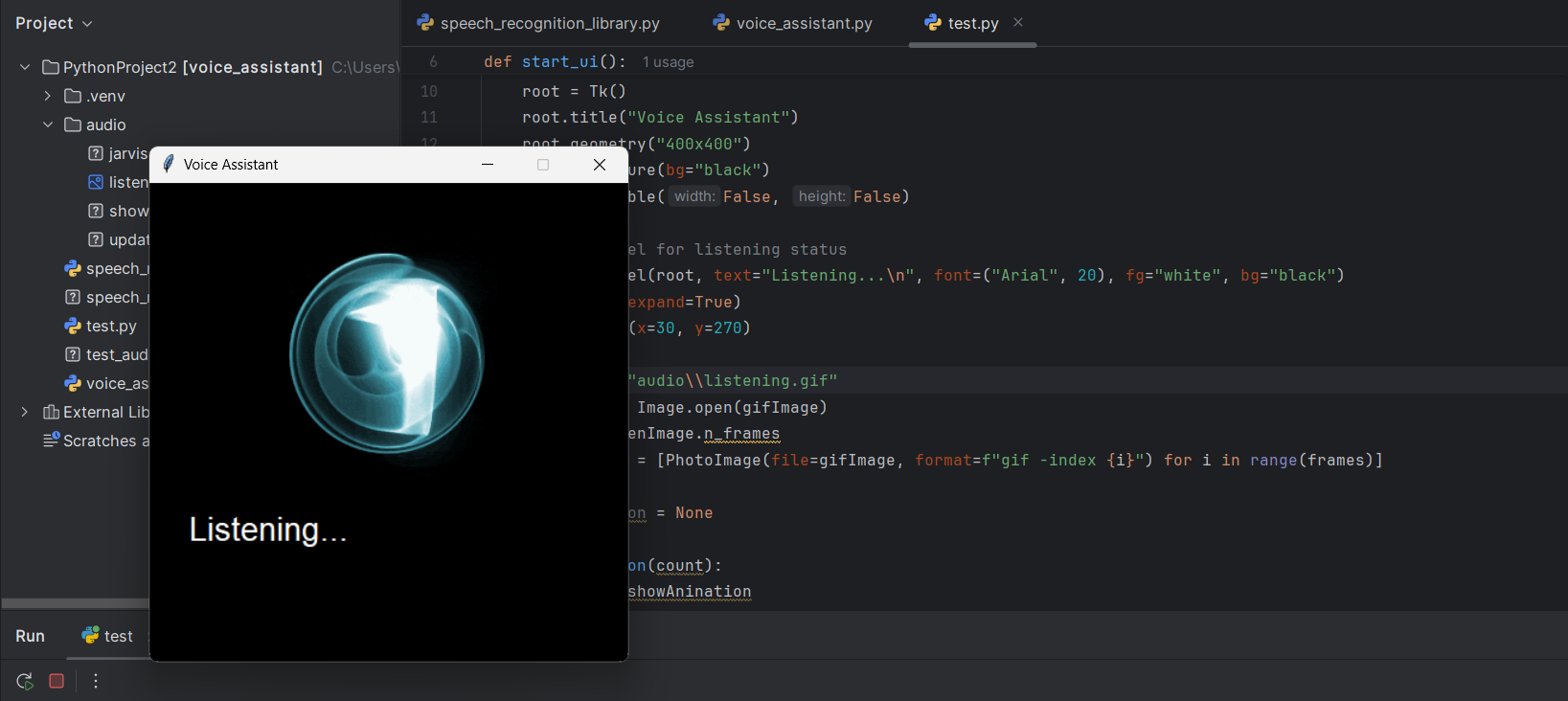Click the width: parameter hint

coord(694,196)
